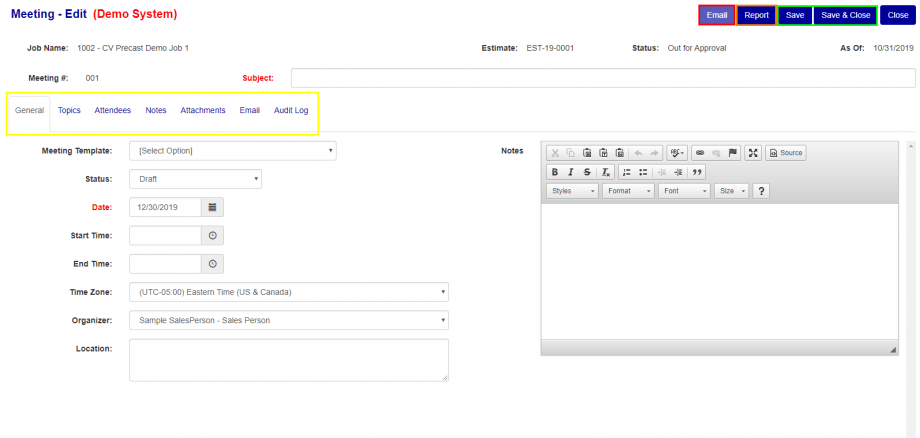Click the Report button
The image size is (920, 438).
[756, 15]
